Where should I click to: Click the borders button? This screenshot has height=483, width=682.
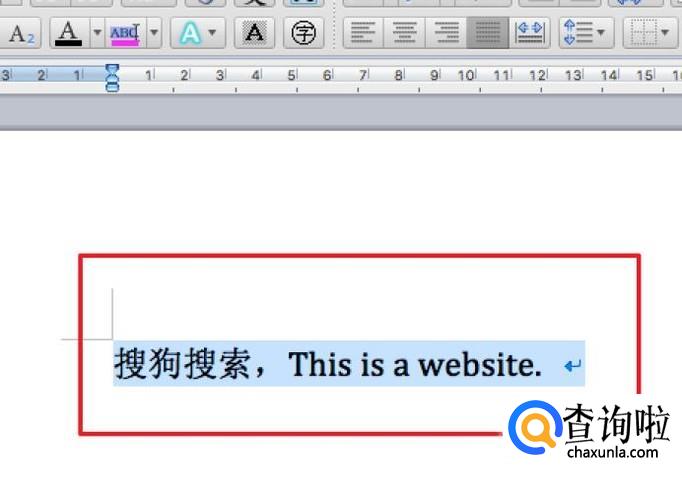(x=642, y=34)
